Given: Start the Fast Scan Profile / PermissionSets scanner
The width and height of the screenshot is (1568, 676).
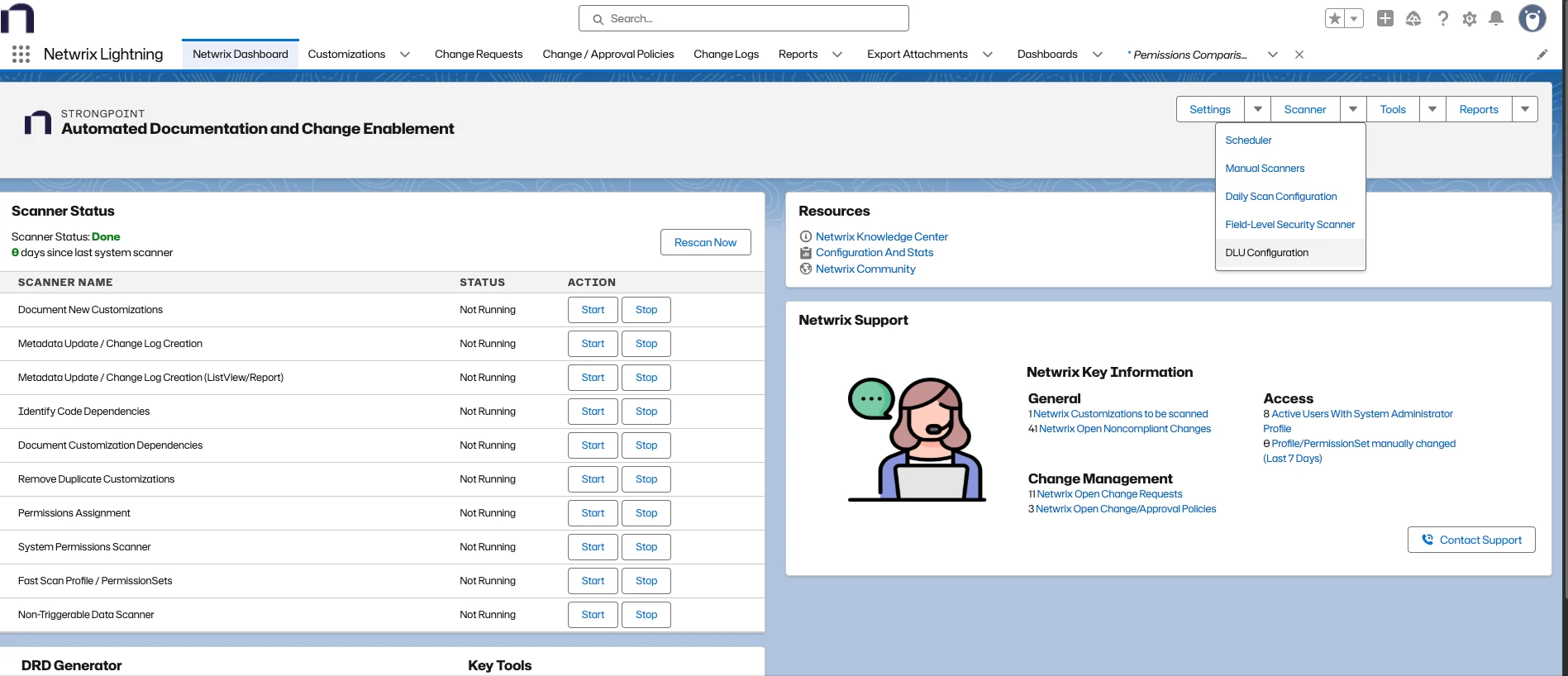Looking at the screenshot, I should [593, 581].
